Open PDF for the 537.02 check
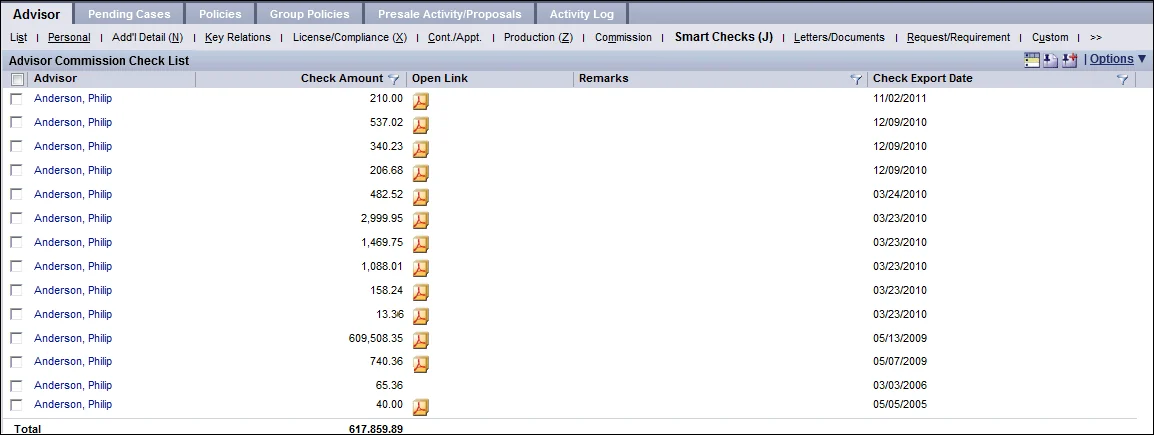 click(420, 125)
